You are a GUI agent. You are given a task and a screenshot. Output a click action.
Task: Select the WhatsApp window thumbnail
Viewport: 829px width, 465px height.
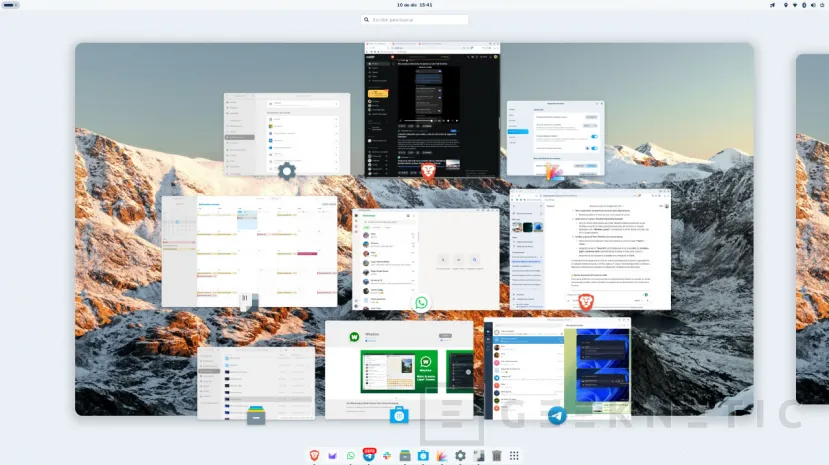(426, 259)
